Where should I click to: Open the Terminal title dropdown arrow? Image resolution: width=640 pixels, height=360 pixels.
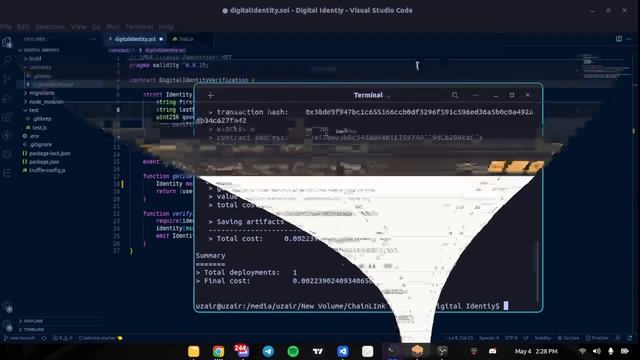(389, 96)
